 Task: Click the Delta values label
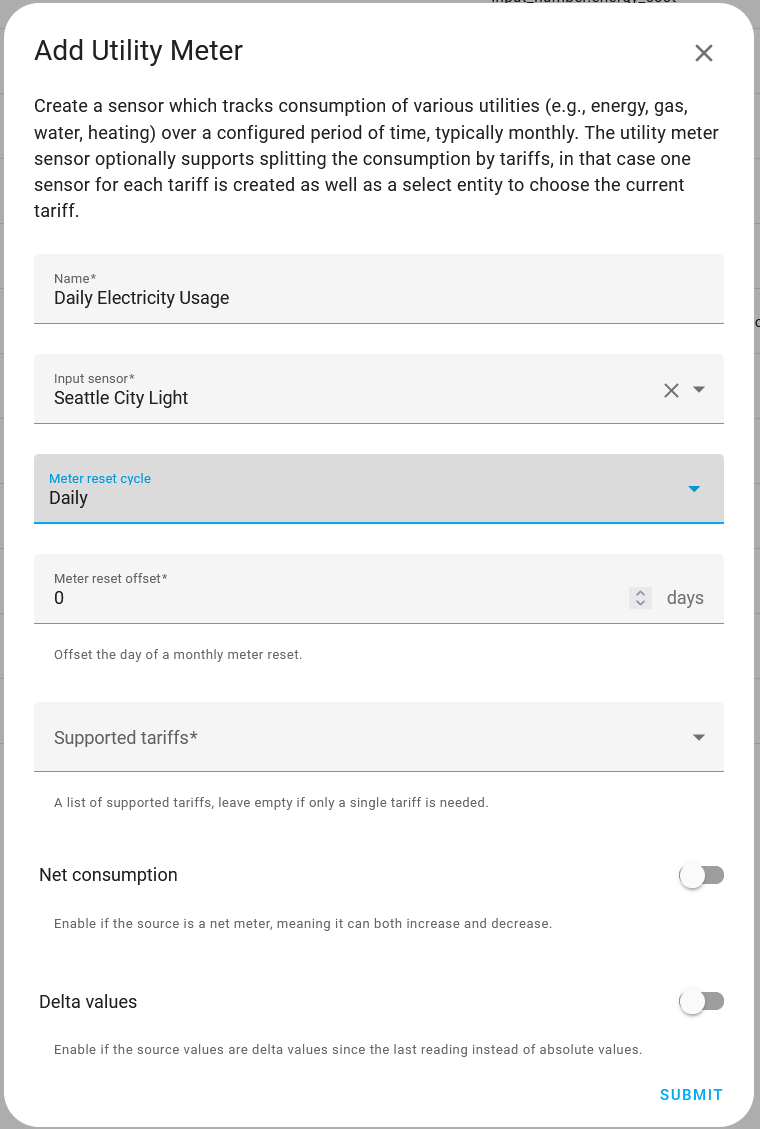[88, 1002]
